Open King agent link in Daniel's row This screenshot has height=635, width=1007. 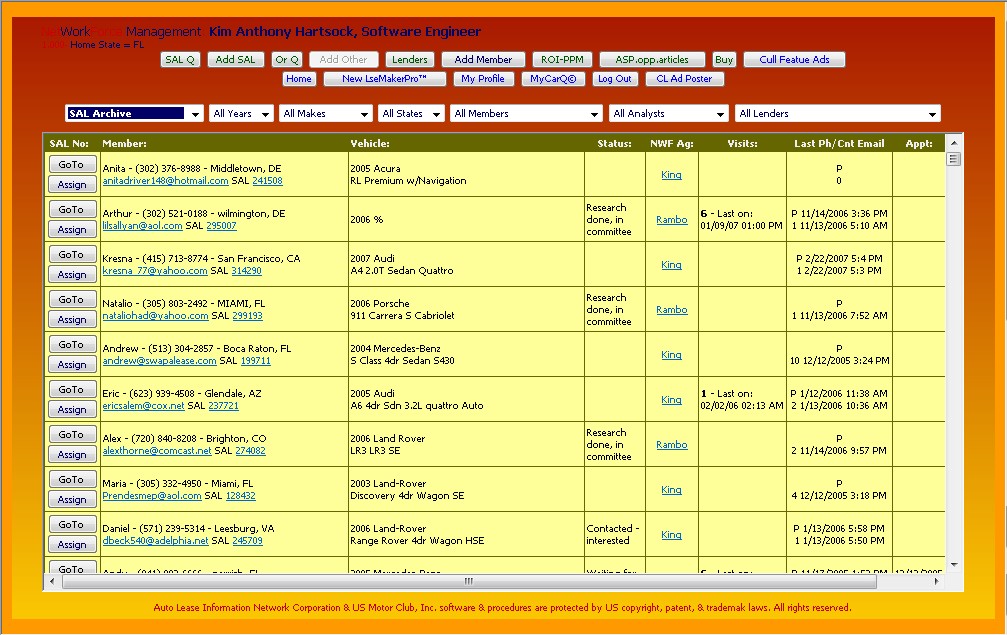671,534
